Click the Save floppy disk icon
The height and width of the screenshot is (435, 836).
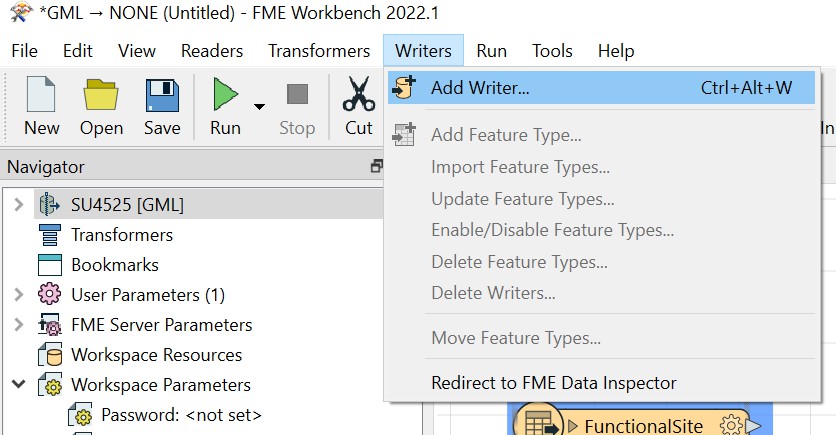point(162,95)
